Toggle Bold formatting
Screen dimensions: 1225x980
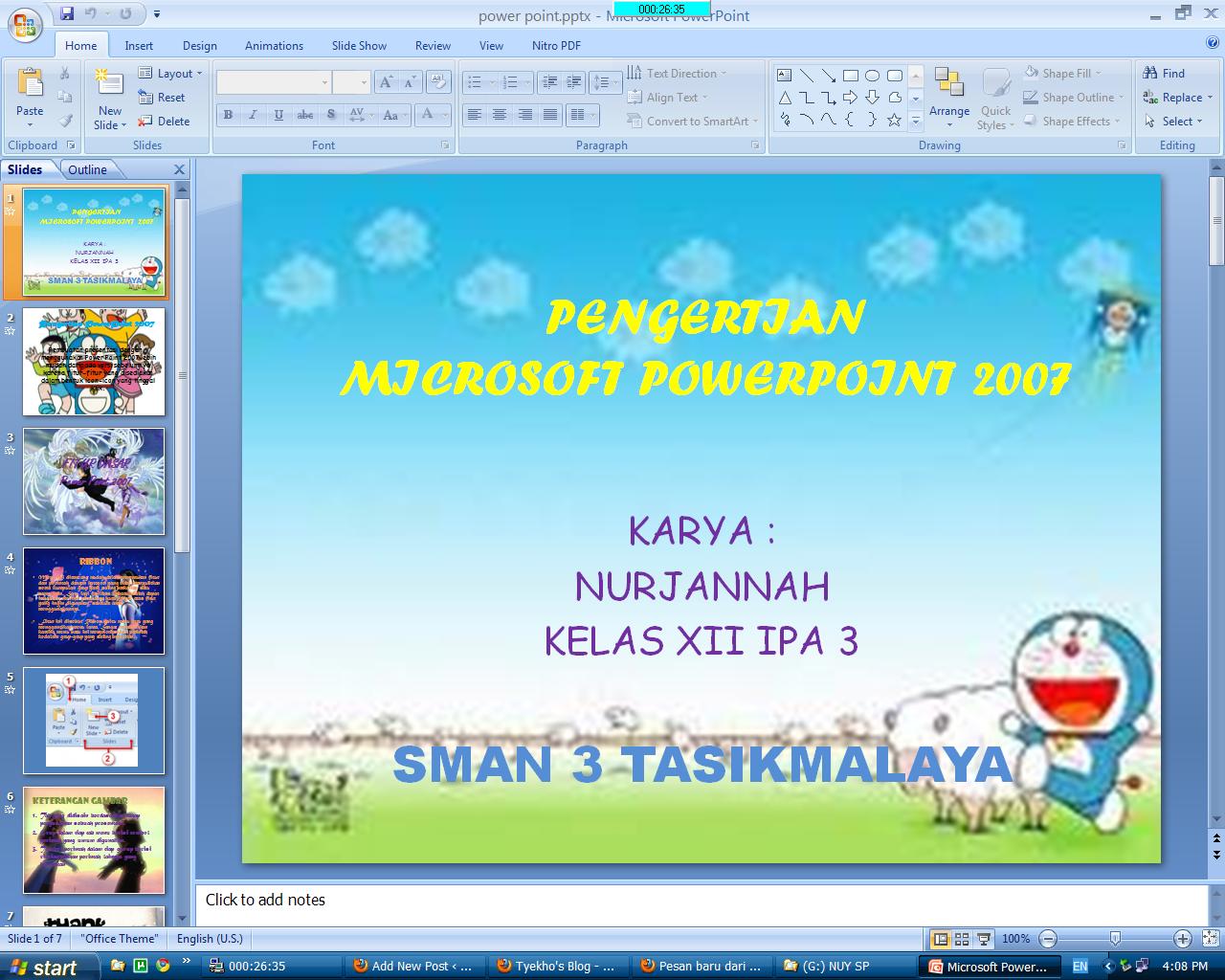[228, 115]
